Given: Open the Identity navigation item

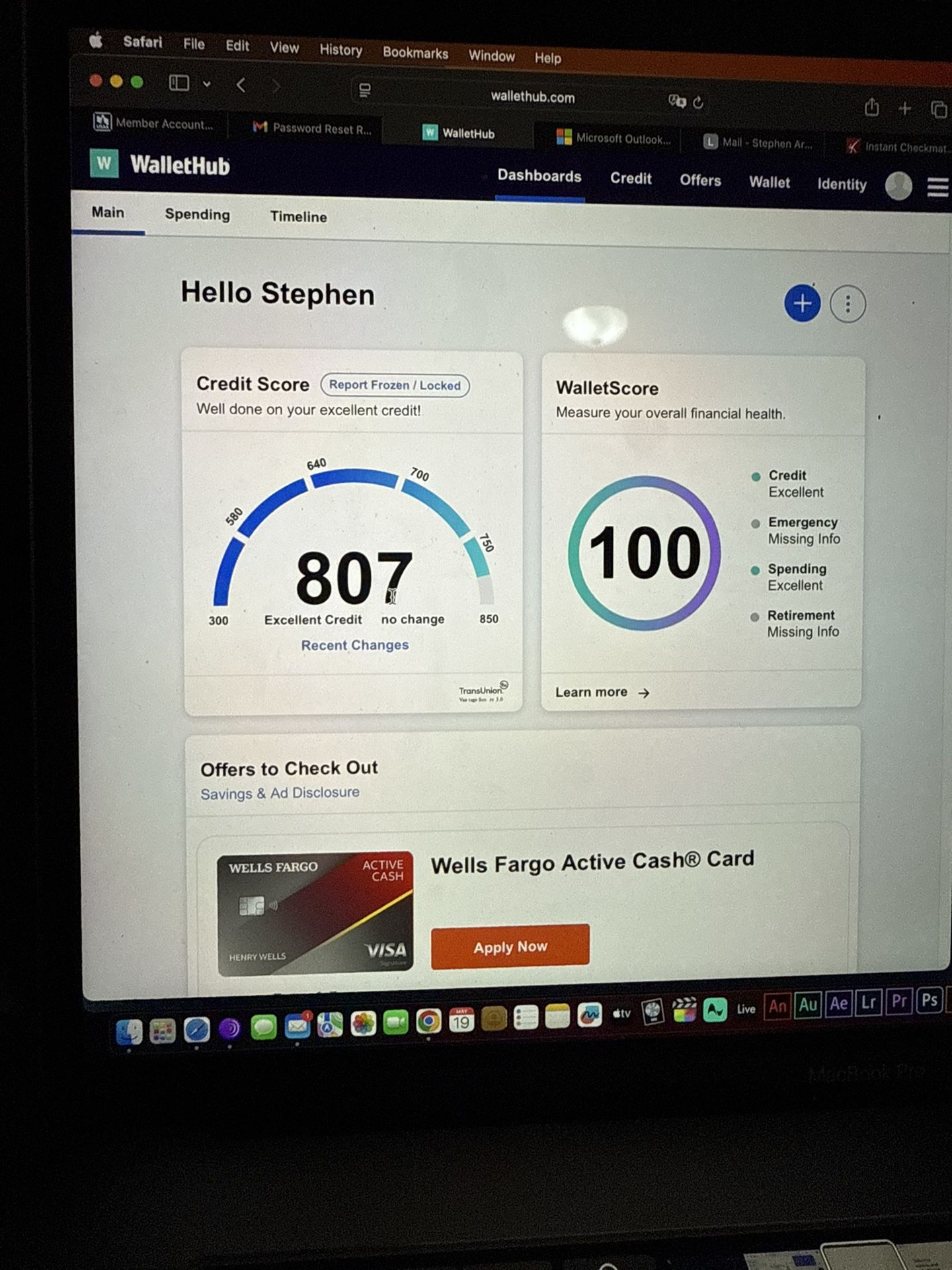Looking at the screenshot, I should 842,185.
